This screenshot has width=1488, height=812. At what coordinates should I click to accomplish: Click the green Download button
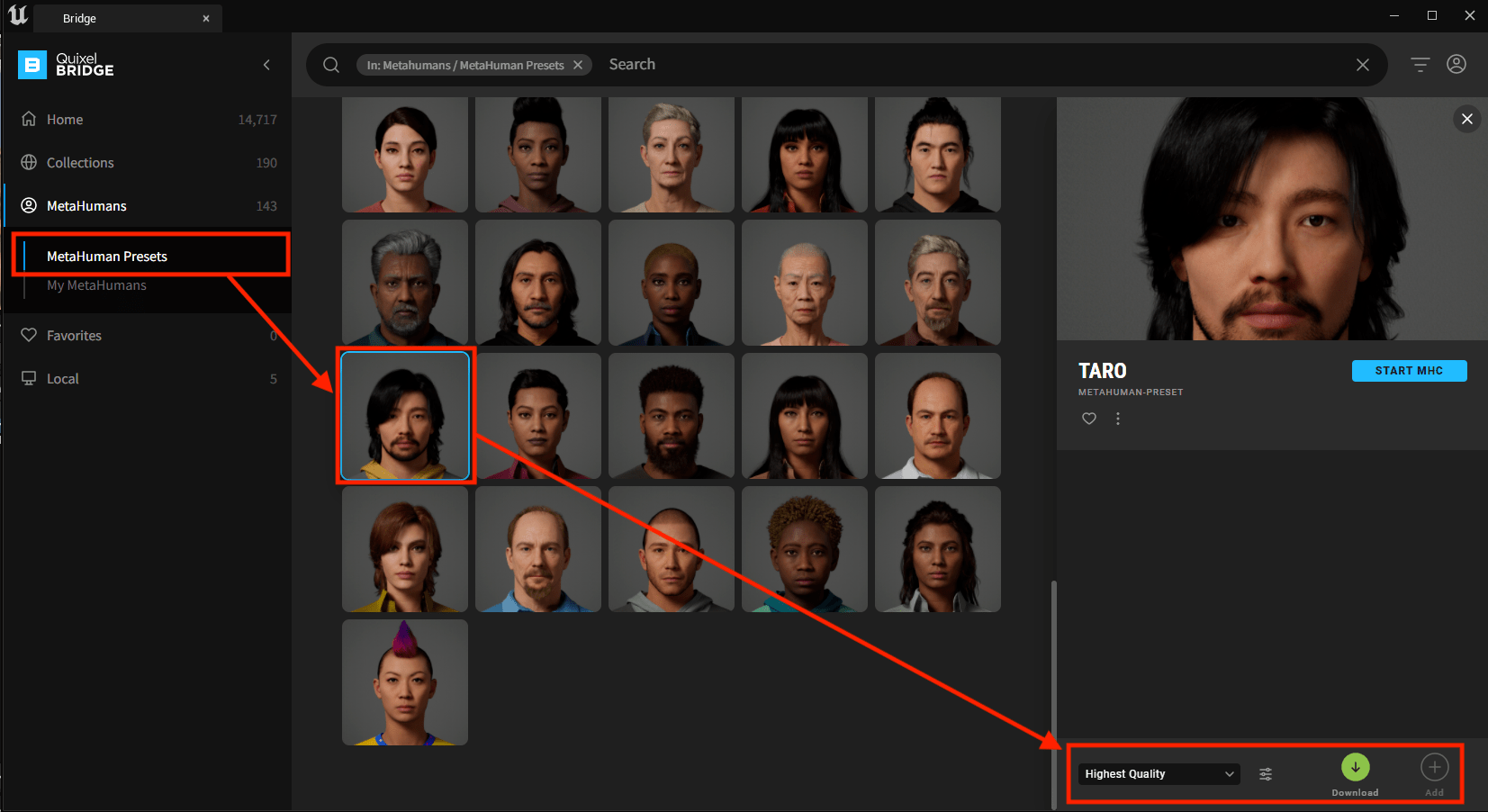coord(1355,767)
